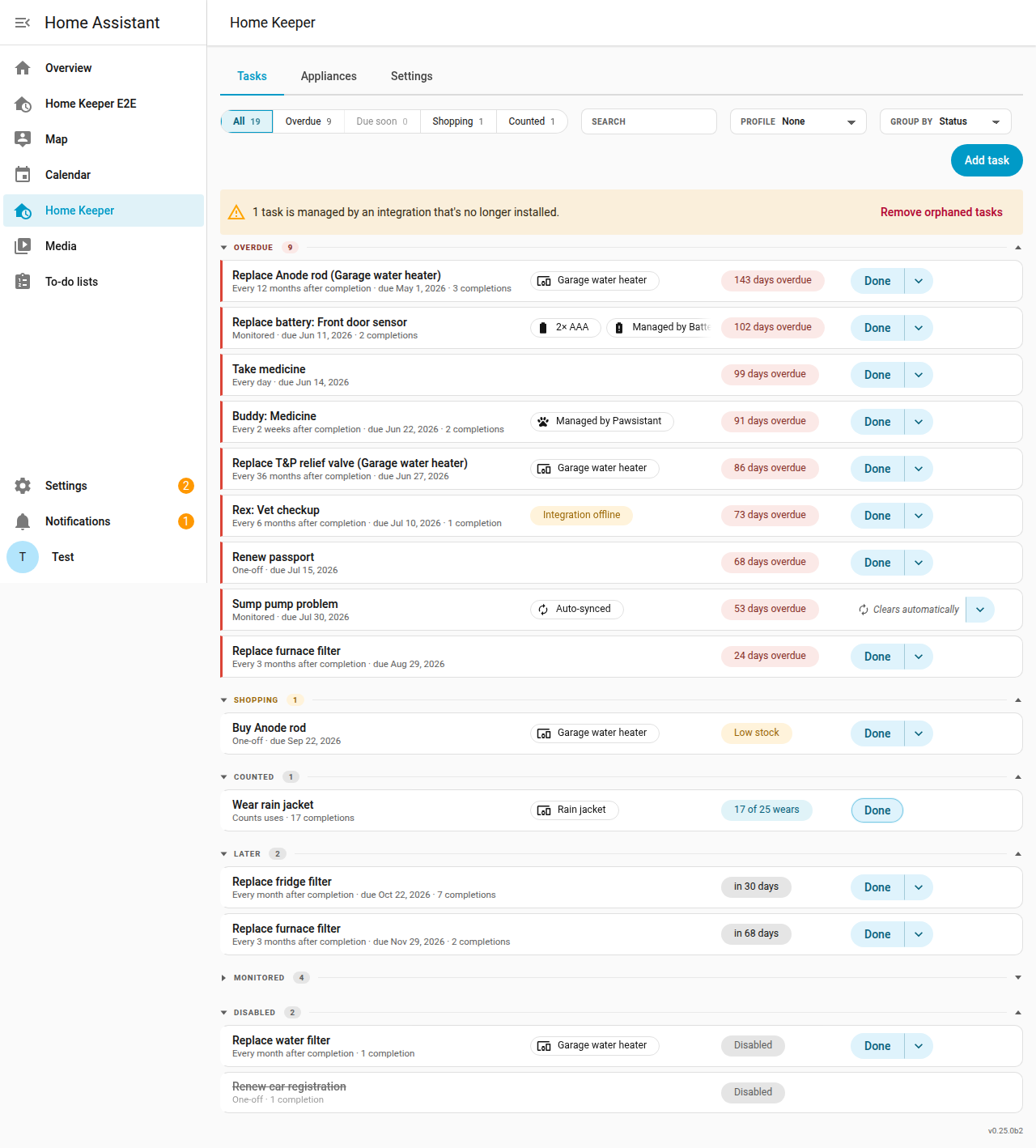Open Map sidebar icon
This screenshot has height=1148, width=1036.
coord(23,139)
